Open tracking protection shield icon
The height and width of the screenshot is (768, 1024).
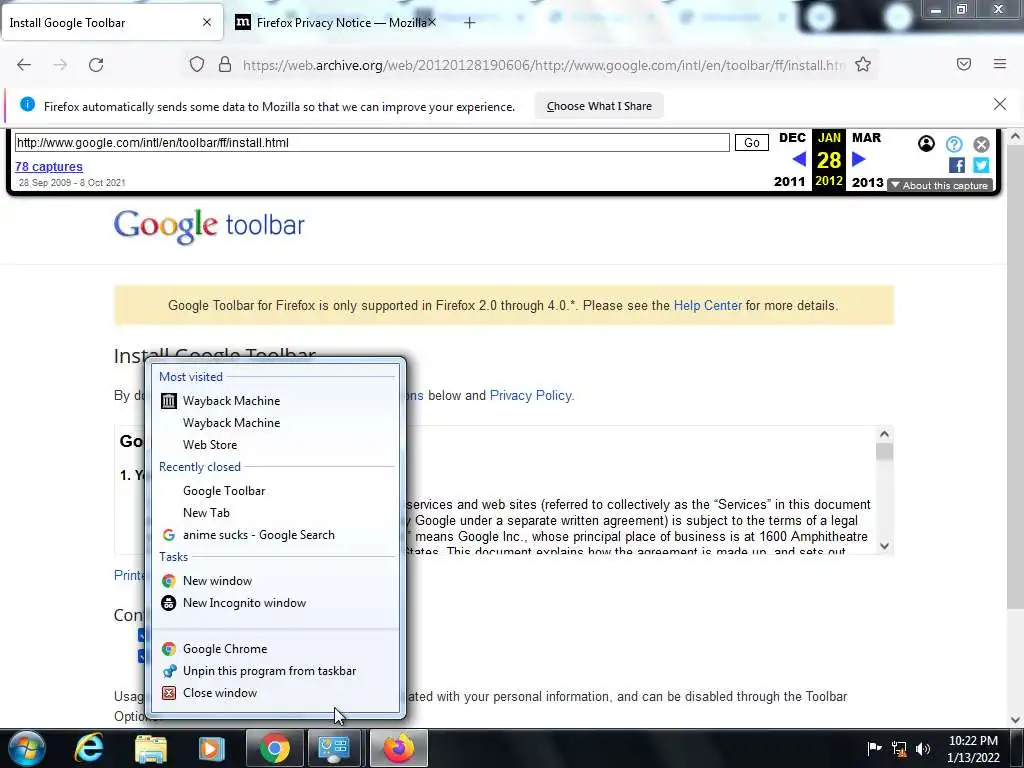point(197,65)
